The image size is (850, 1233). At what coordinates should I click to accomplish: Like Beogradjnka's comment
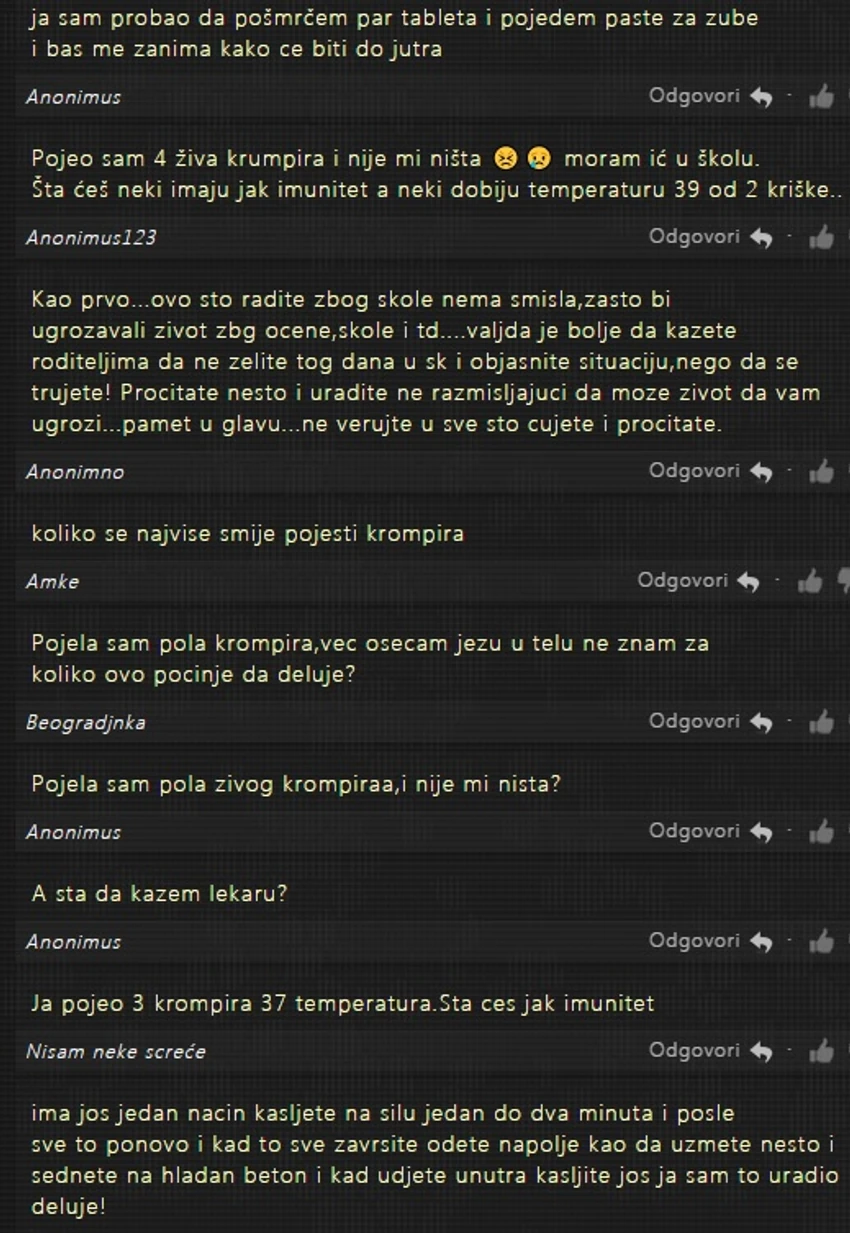(x=821, y=722)
